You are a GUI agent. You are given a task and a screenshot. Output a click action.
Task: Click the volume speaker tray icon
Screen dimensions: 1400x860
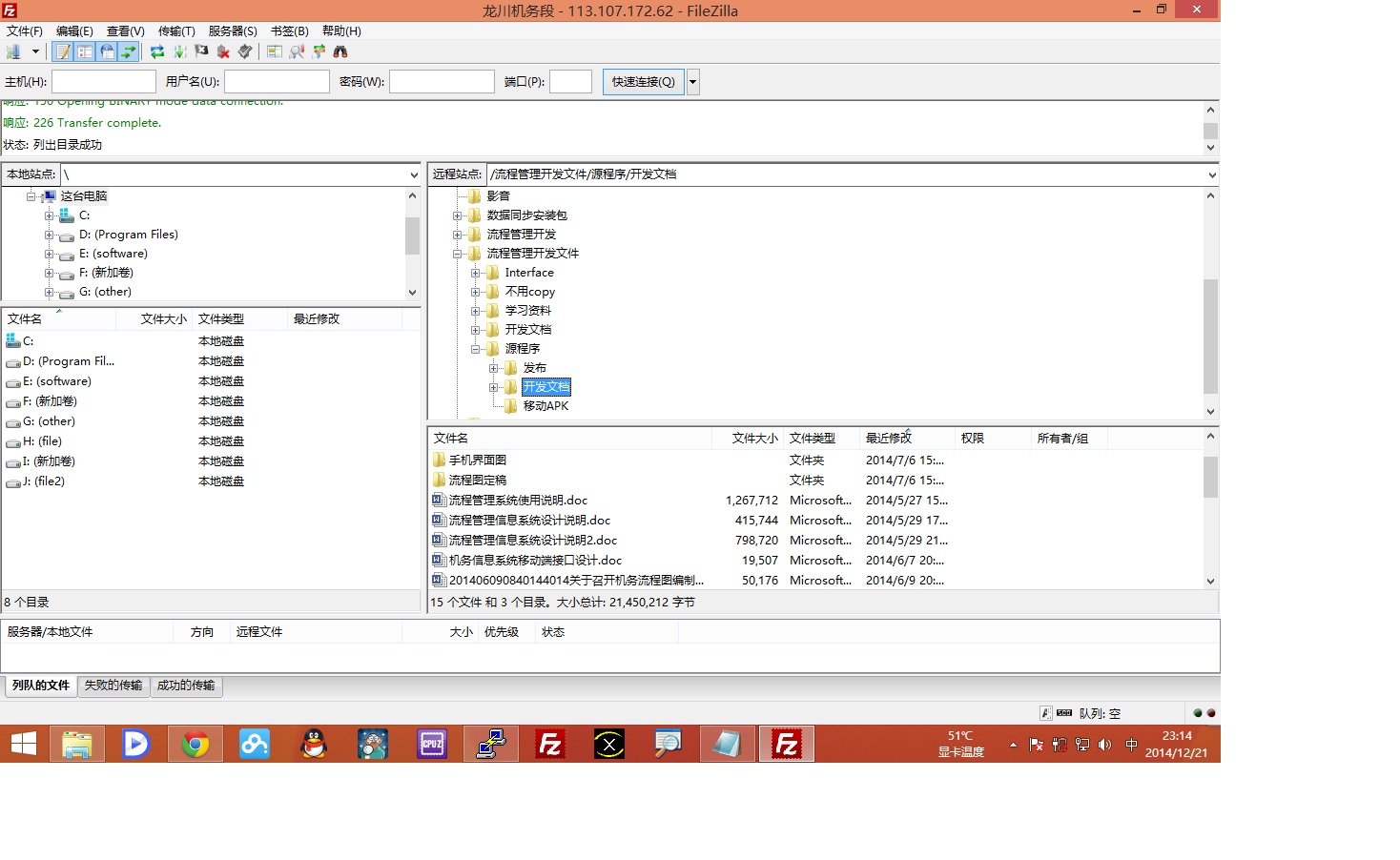click(1104, 745)
